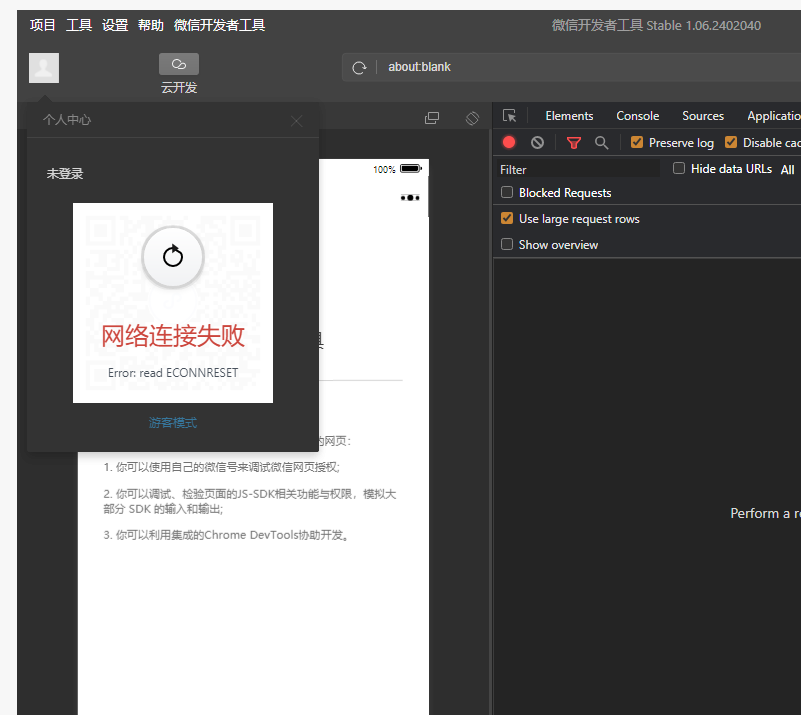Screen dimensions: 801x715
Task: Switch to the Application tab
Action: point(774,116)
